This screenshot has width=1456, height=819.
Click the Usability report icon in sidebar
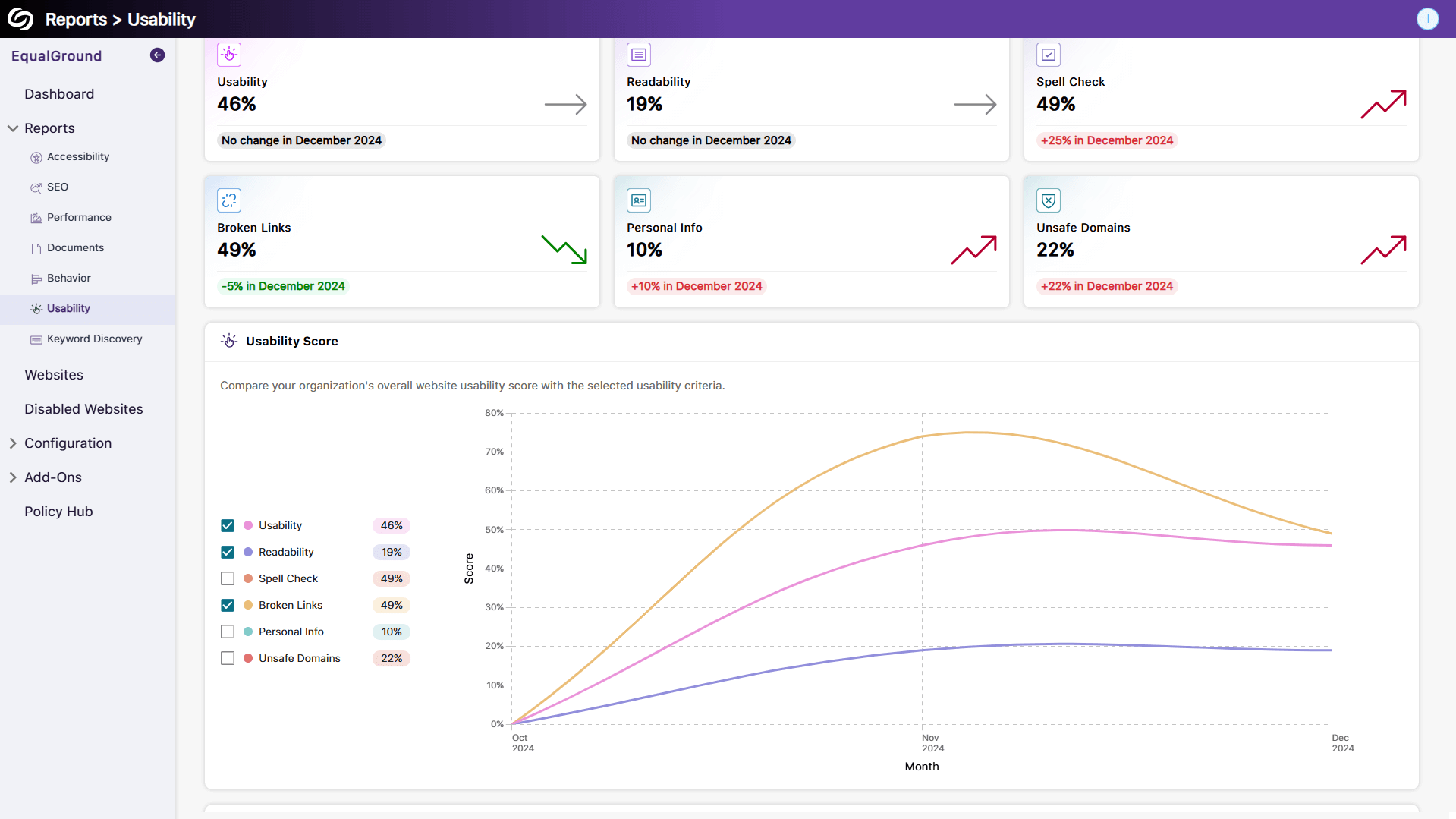(x=36, y=309)
